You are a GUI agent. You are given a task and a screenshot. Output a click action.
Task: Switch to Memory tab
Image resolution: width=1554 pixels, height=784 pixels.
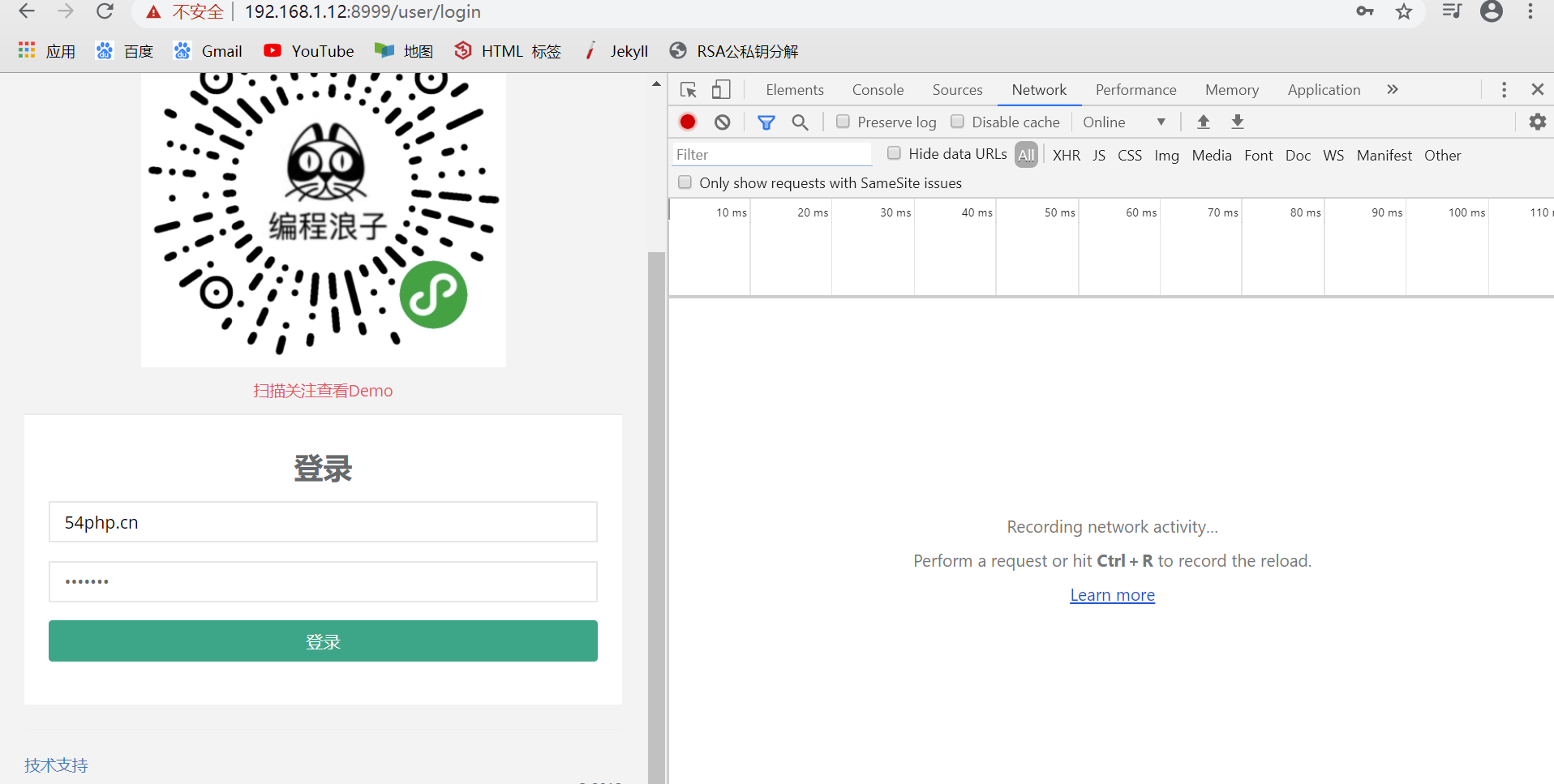pos(1232,90)
